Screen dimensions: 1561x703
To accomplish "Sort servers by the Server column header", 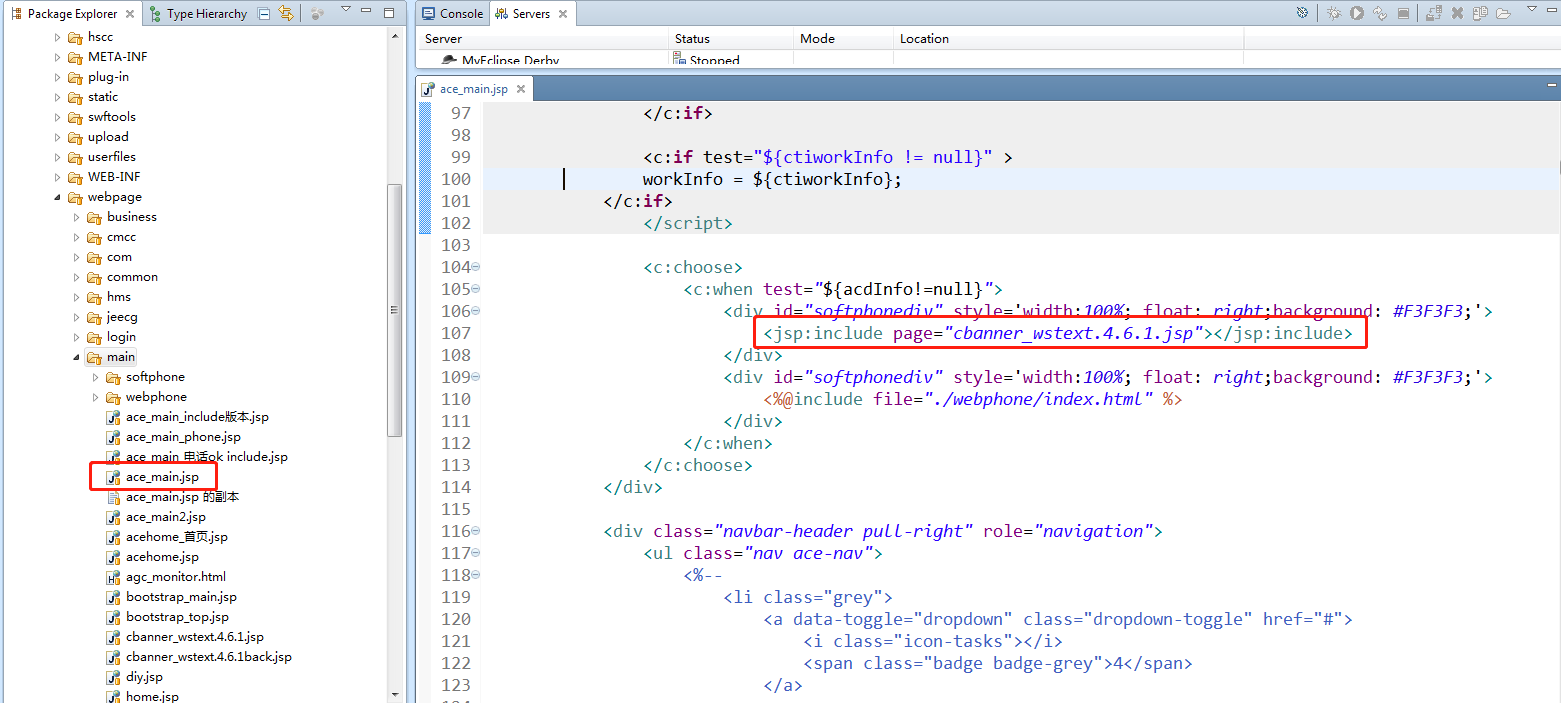I will click(543, 39).
